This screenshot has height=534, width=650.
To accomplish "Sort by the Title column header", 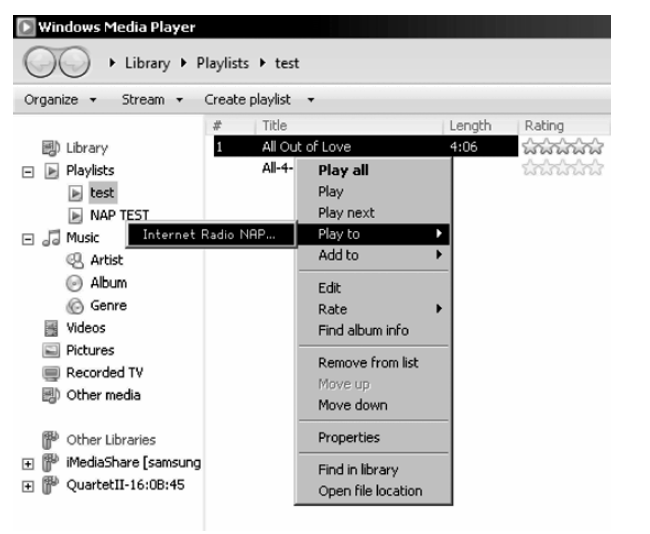I will click(x=349, y=126).
